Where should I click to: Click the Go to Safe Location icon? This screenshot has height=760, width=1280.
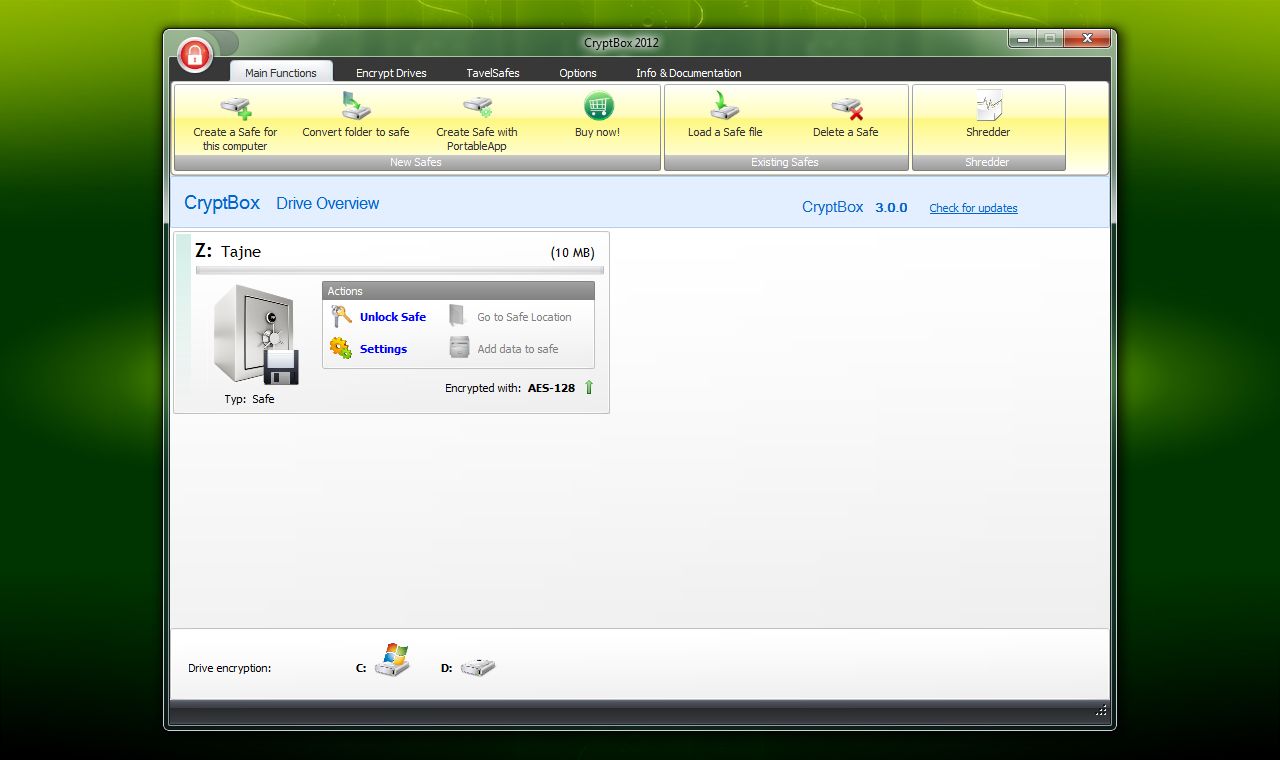point(458,316)
